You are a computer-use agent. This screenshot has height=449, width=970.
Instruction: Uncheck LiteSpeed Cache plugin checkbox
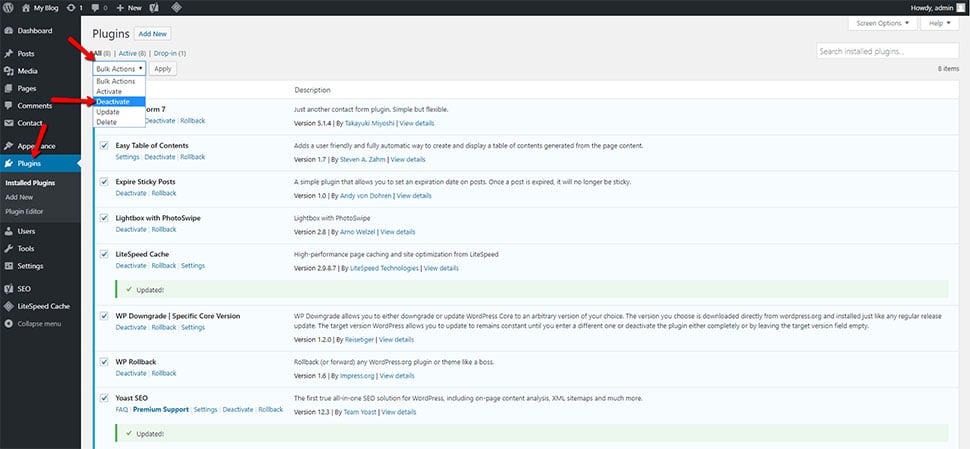click(104, 254)
